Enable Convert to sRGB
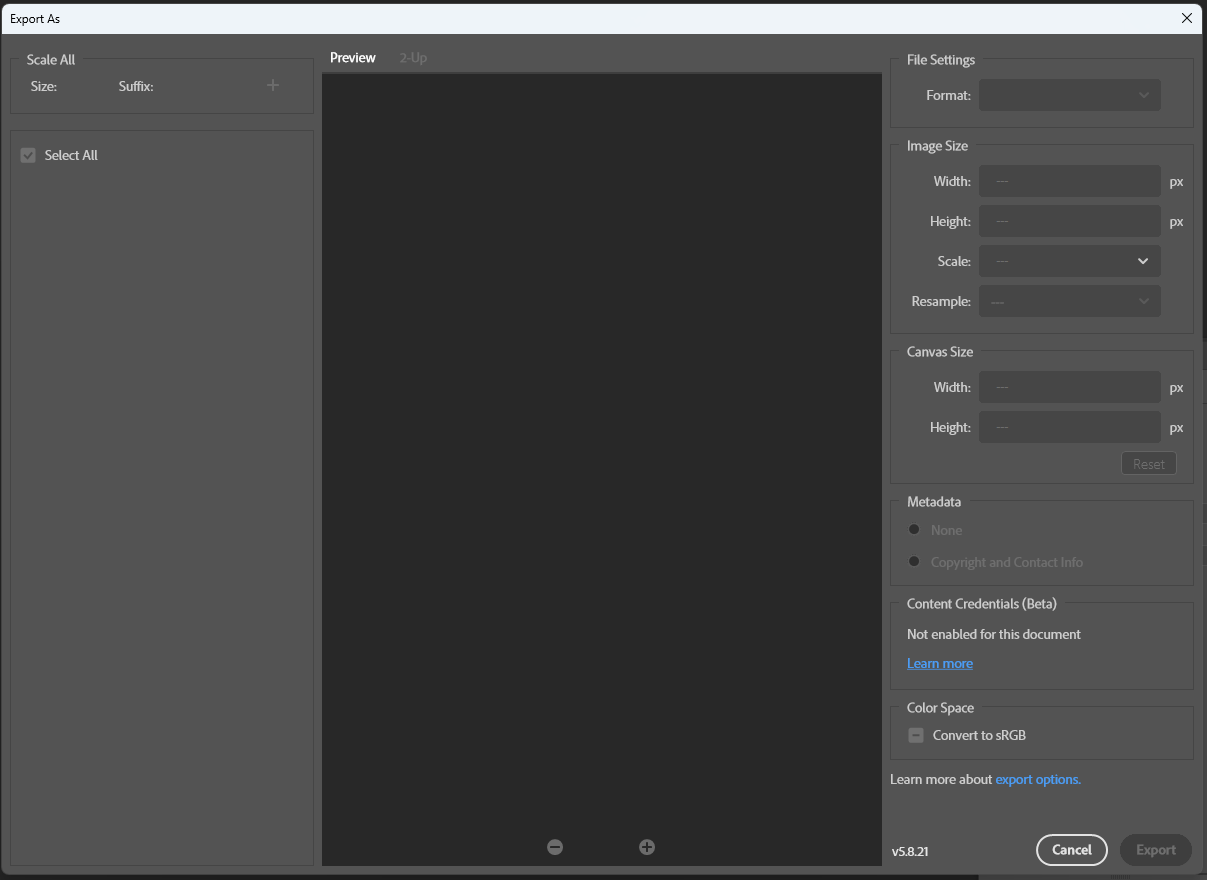Viewport: 1207px width, 880px height. (915, 735)
